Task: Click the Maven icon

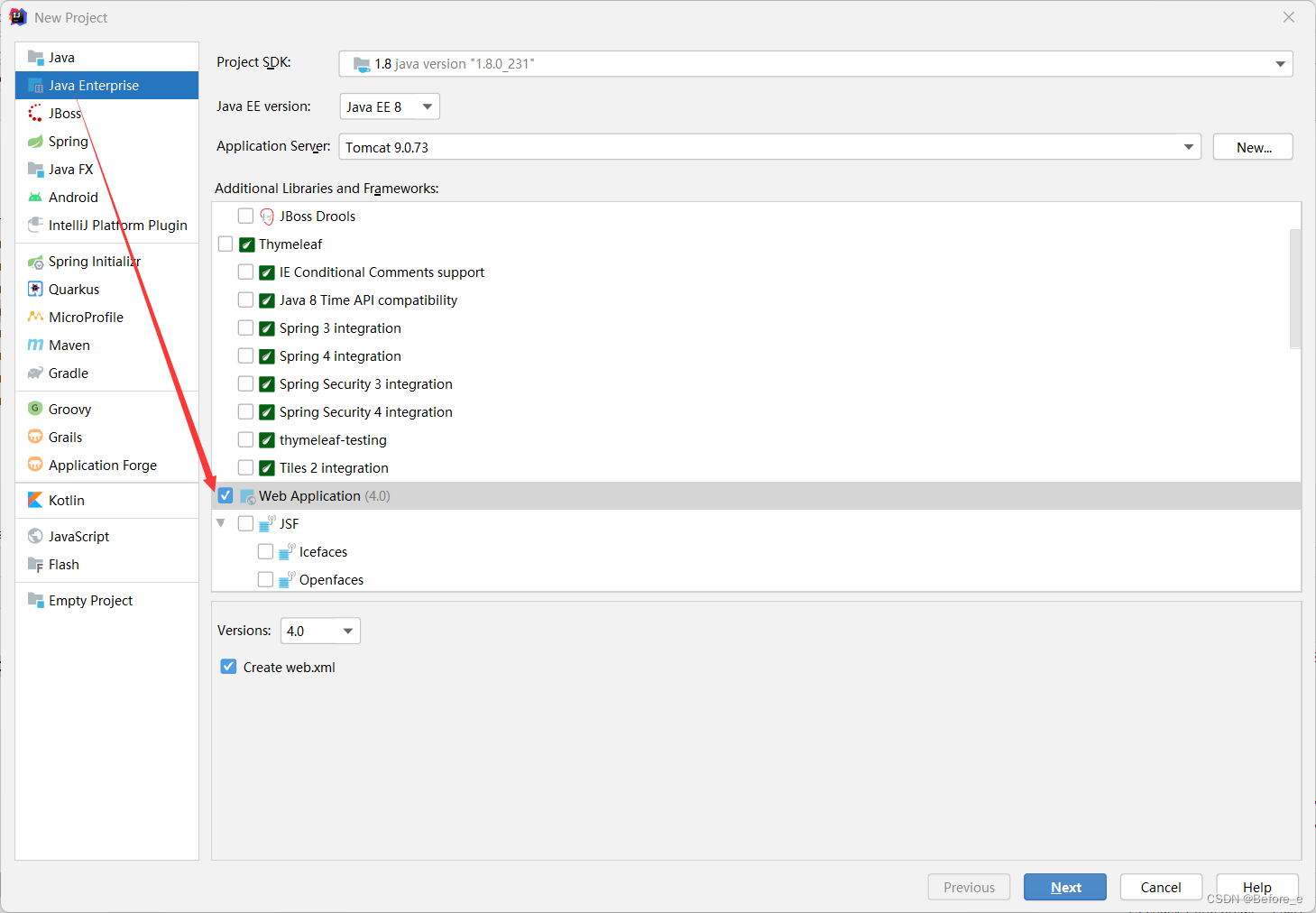Action: pyautogui.click(x=35, y=346)
